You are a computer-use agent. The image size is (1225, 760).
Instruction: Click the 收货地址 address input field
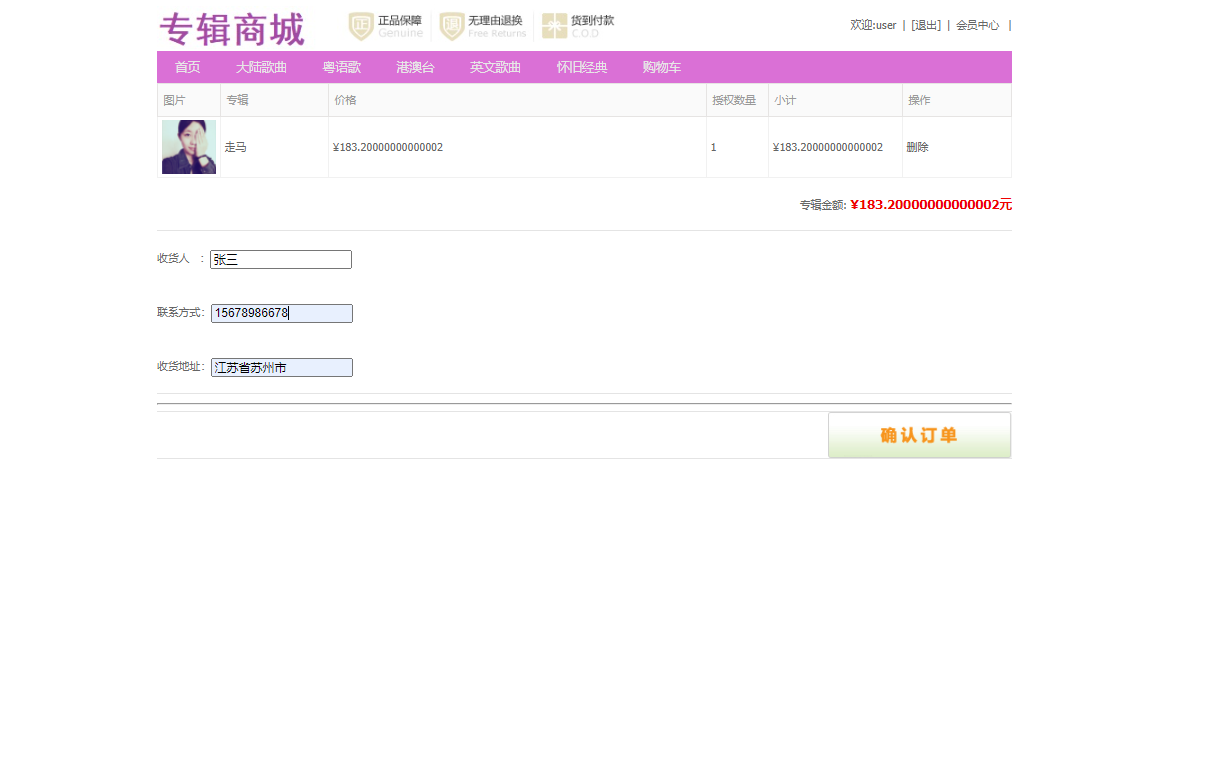click(x=282, y=368)
